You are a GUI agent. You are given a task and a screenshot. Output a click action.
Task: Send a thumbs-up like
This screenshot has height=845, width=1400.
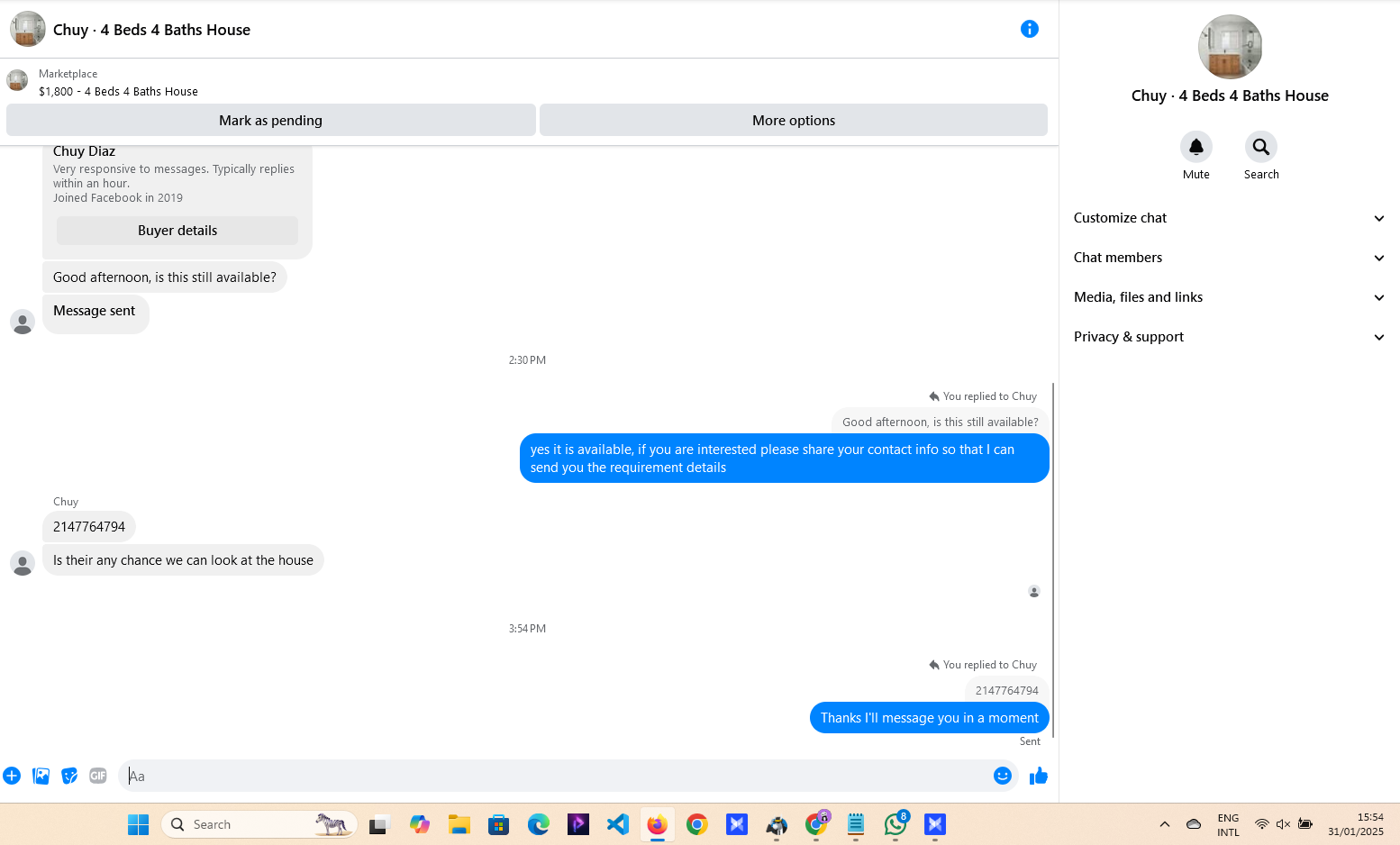click(1039, 776)
